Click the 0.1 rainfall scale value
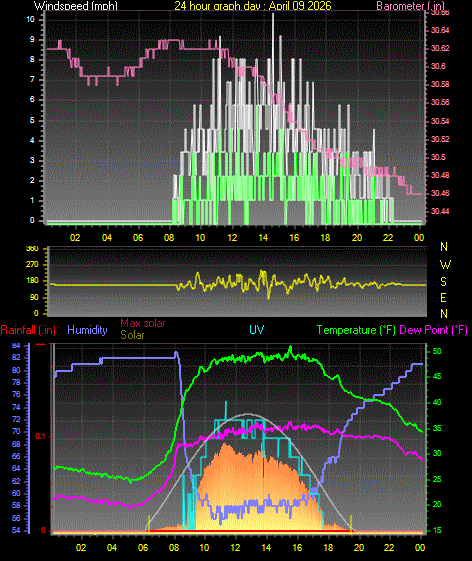Screen dimensions: 472x561 (41, 436)
